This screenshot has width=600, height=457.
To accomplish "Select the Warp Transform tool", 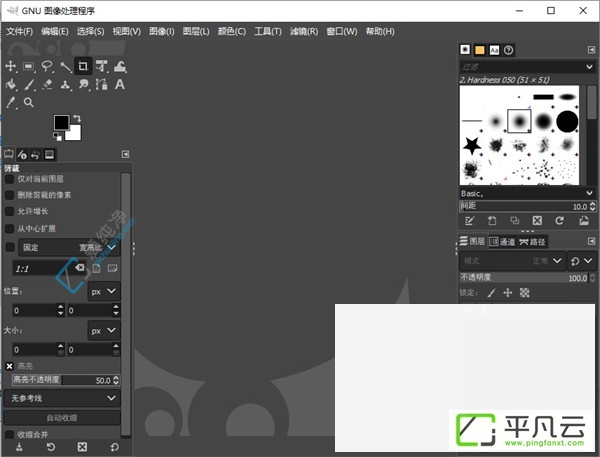I will point(120,67).
